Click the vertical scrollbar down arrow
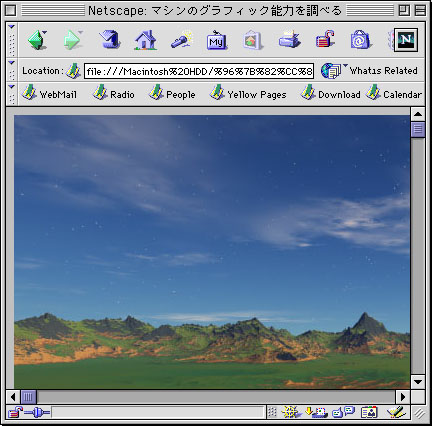432x426 pixels. point(418,381)
